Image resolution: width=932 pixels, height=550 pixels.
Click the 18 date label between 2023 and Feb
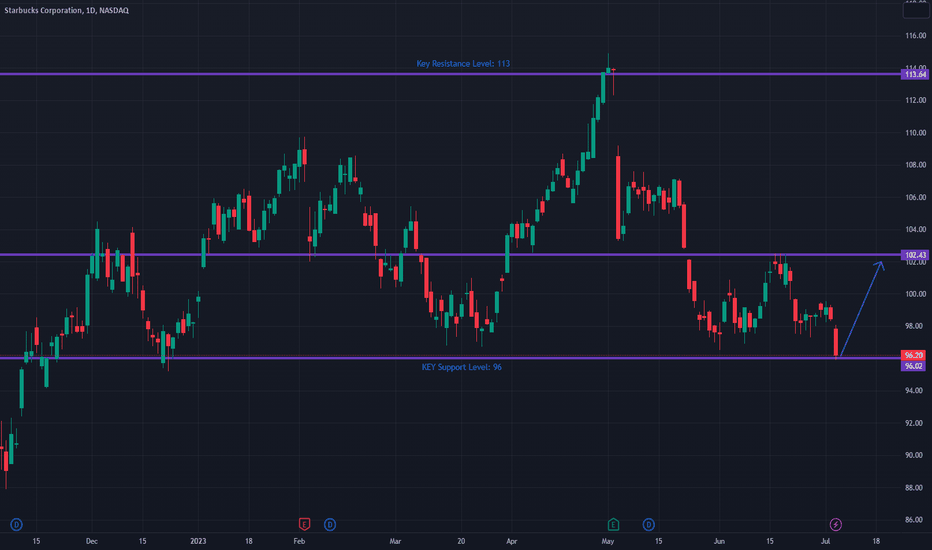tap(248, 541)
